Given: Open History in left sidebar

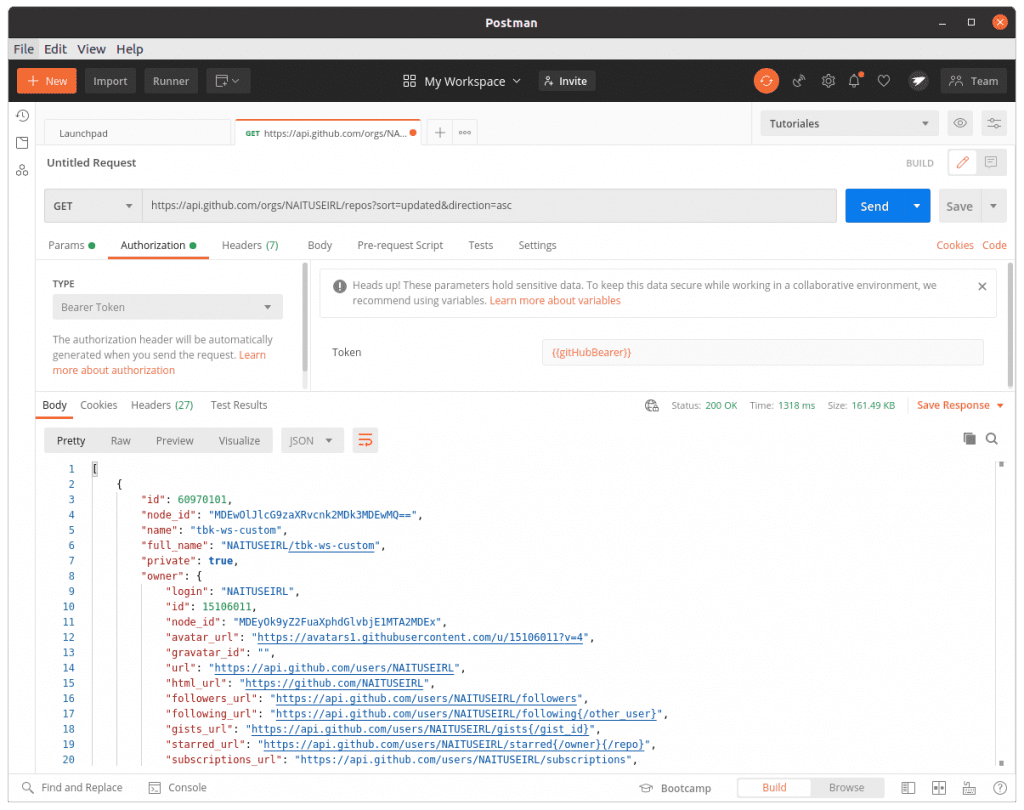Looking at the screenshot, I should 22,116.
